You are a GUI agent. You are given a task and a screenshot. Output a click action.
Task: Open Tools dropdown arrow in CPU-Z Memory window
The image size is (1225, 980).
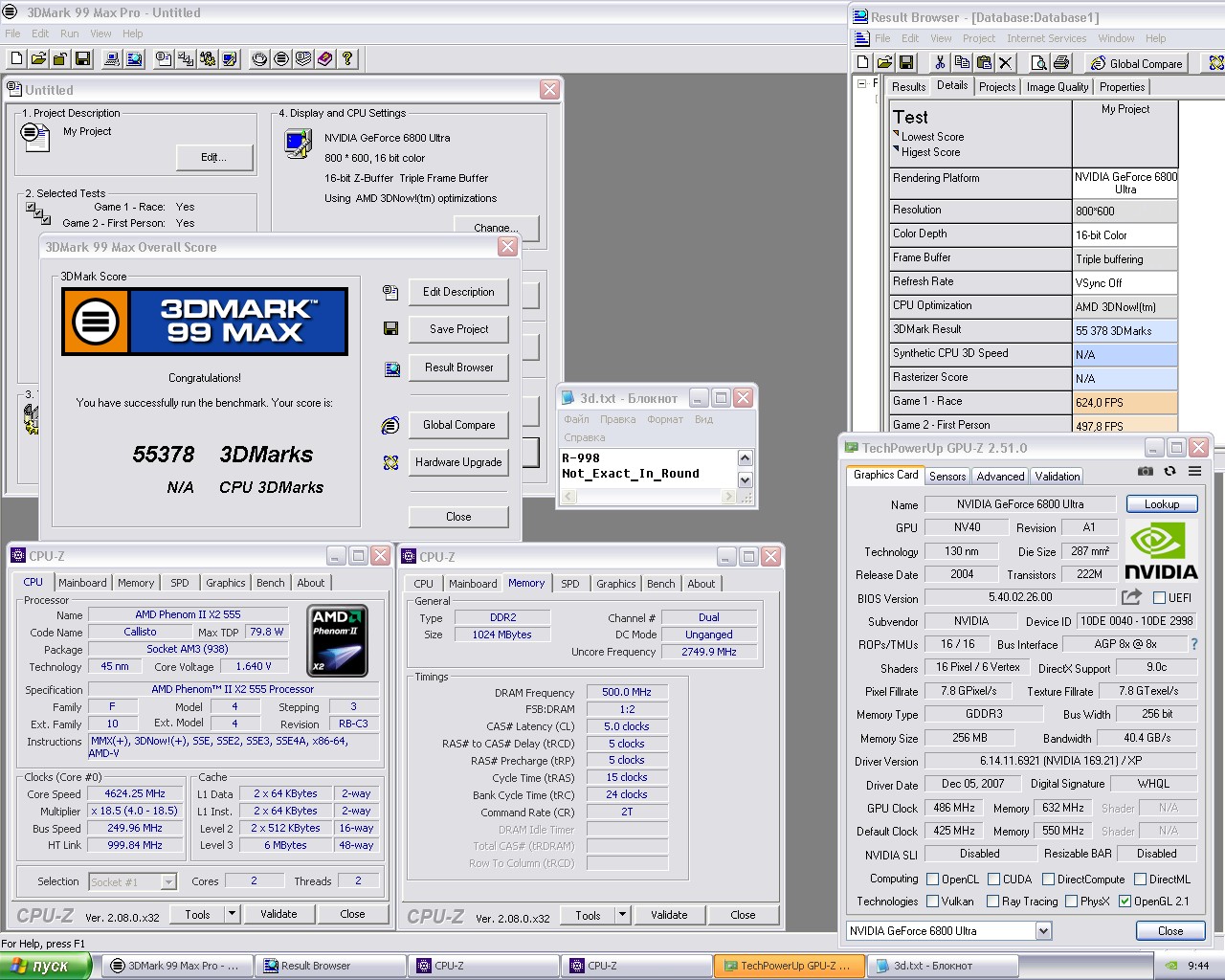622,915
